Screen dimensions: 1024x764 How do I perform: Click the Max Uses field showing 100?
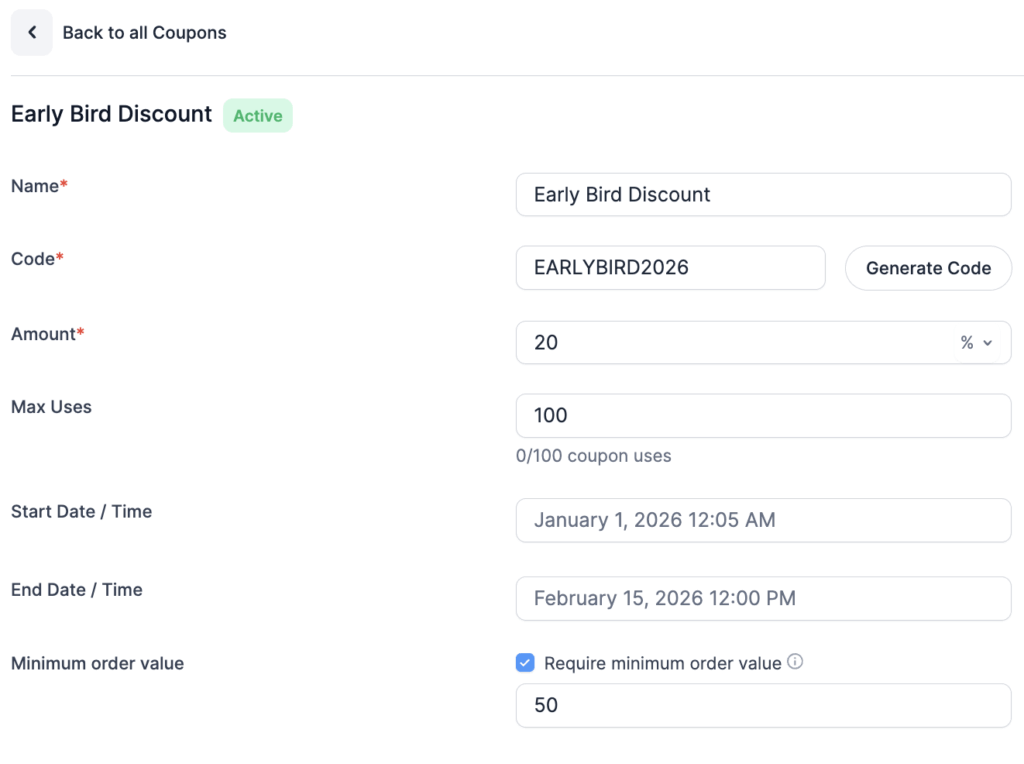(763, 415)
